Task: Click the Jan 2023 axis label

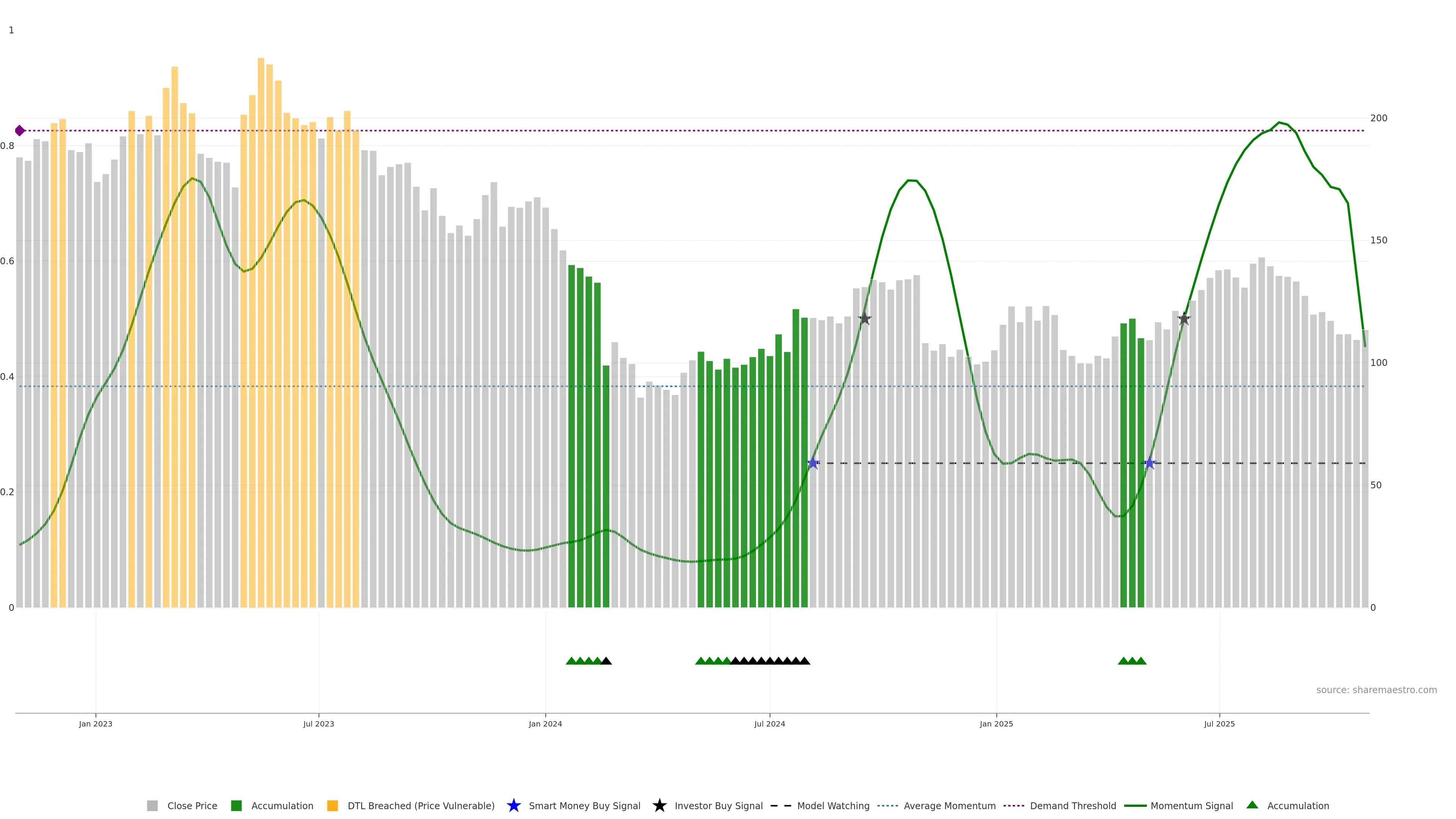Action: click(x=96, y=724)
